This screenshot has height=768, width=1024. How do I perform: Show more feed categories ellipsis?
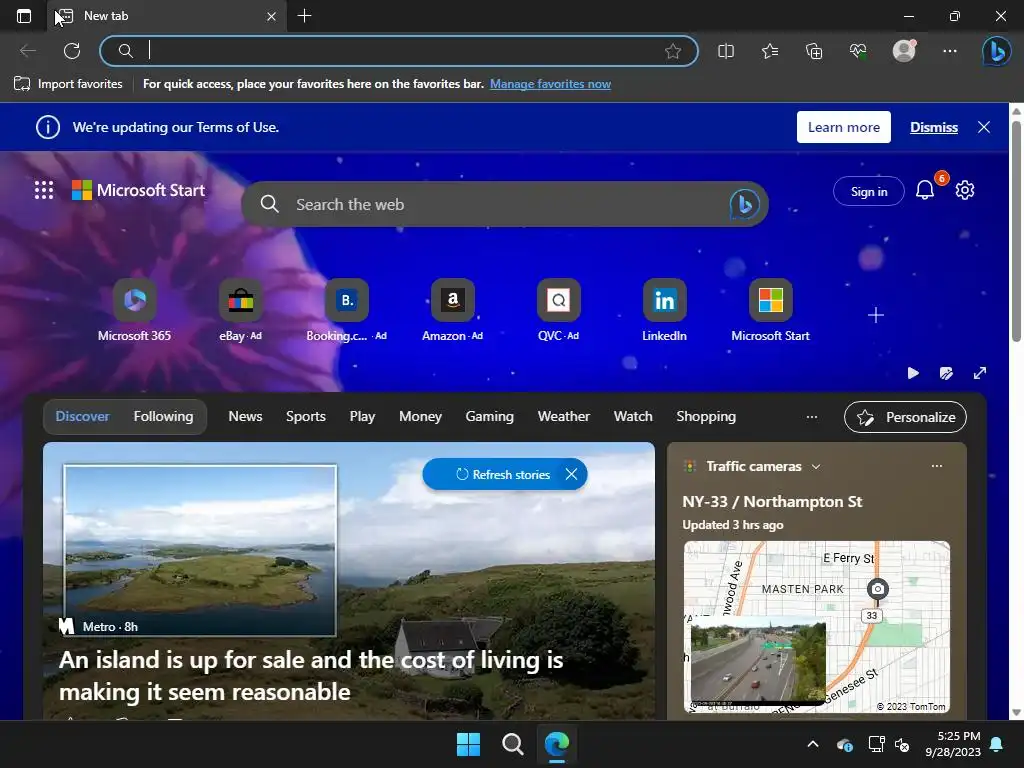(x=812, y=417)
